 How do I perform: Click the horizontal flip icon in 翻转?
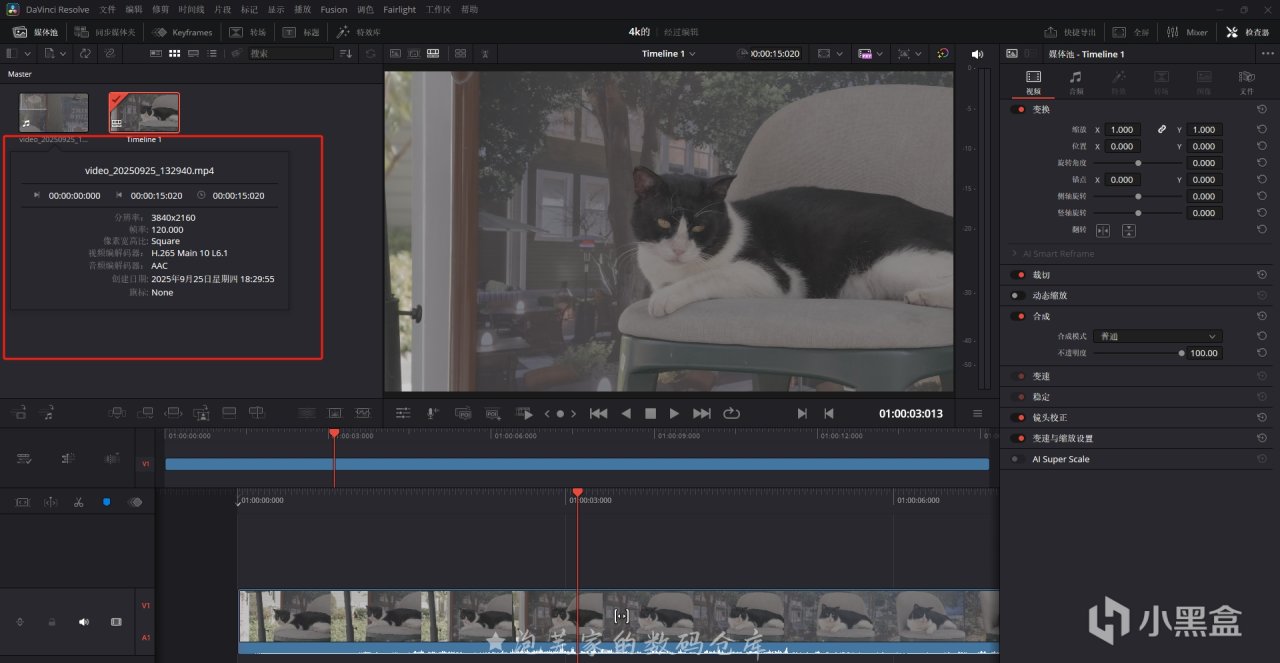(1103, 230)
